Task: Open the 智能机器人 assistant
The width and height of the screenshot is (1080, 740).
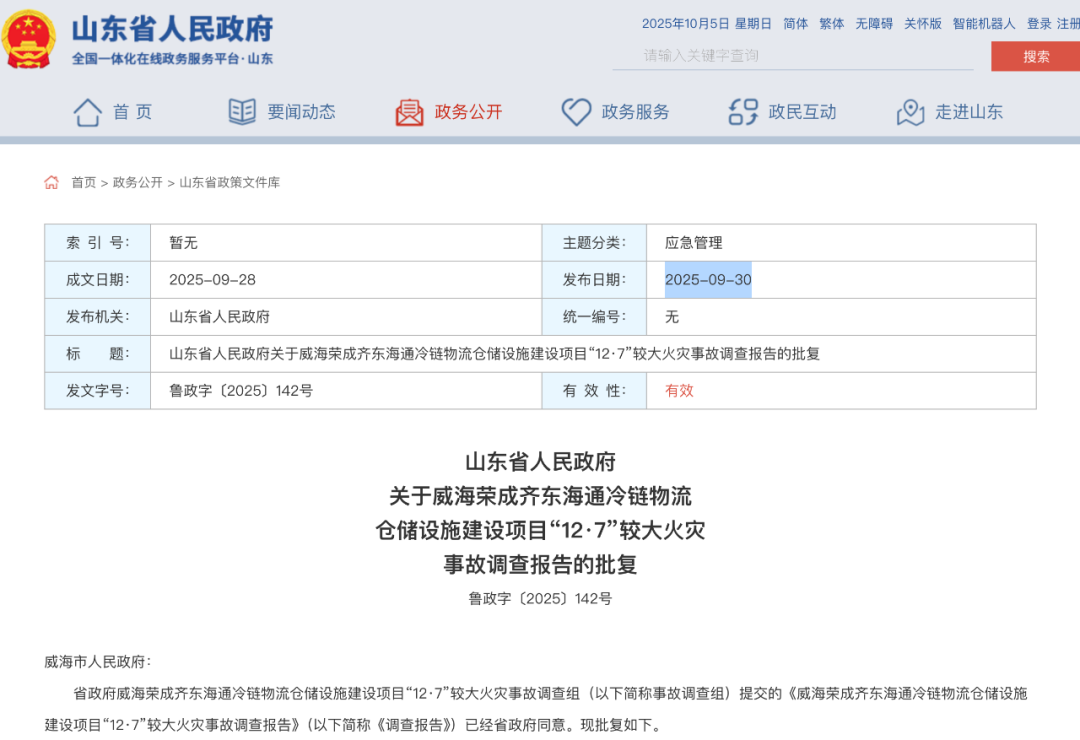Action: 984,24
